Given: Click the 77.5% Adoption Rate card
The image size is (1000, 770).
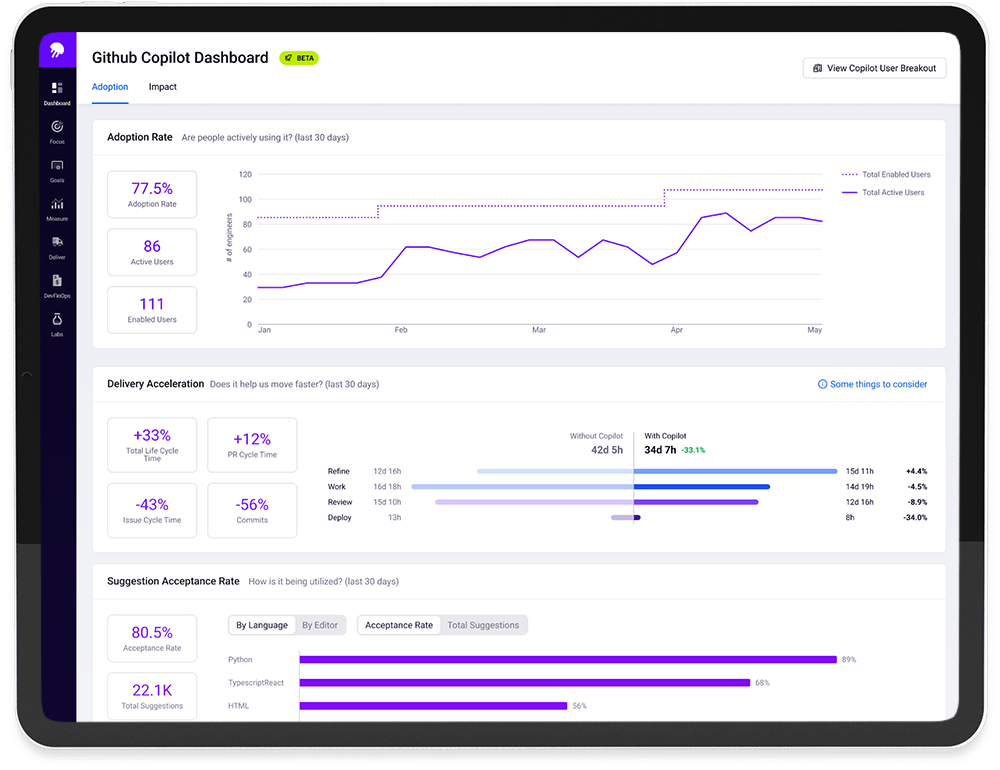Looking at the screenshot, I should pos(152,194).
